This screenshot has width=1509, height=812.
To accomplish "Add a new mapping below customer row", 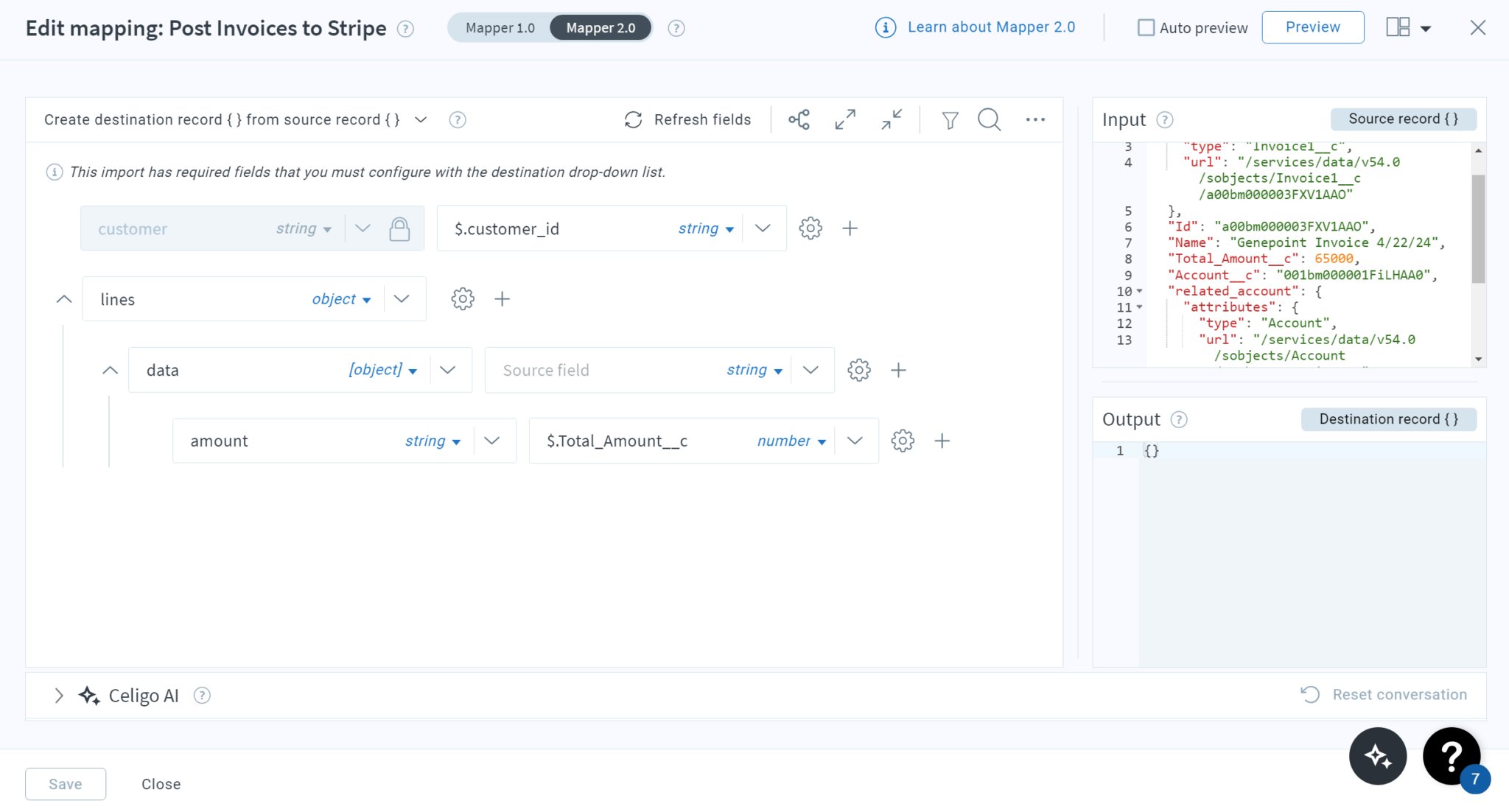I will point(850,228).
